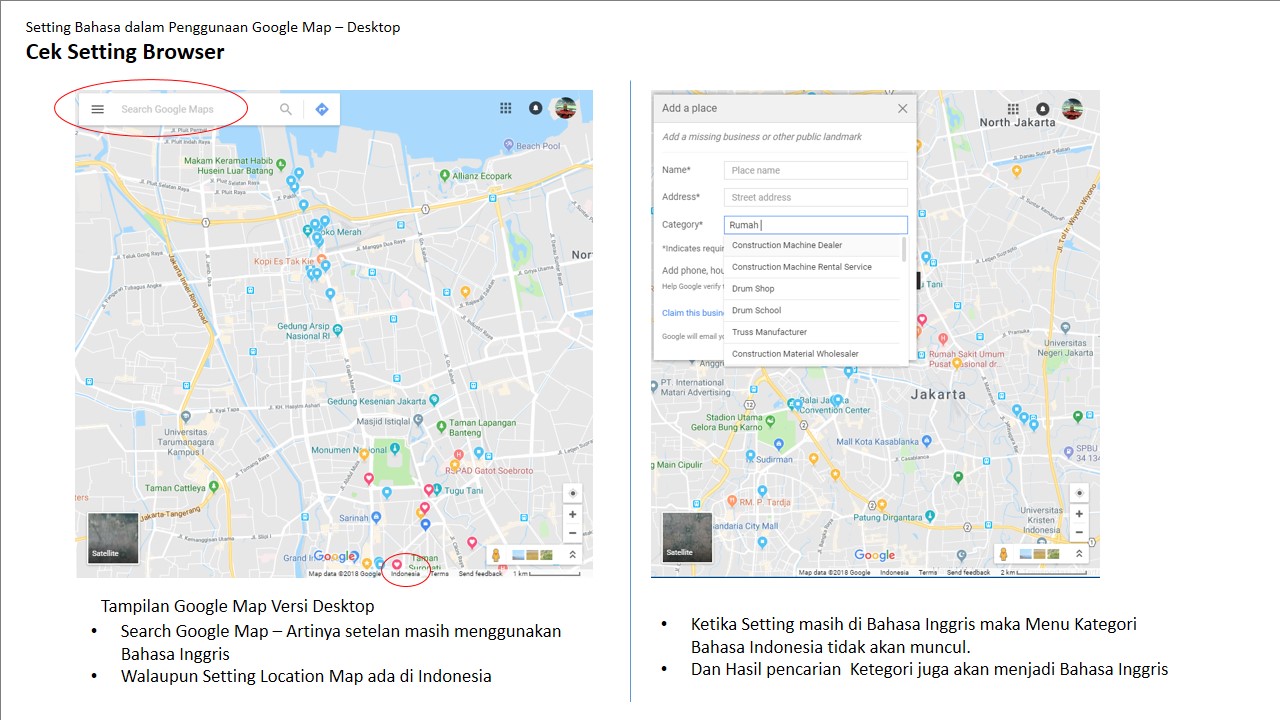
Task: Click Sarinah shopping marker on left map
Action: 376,517
